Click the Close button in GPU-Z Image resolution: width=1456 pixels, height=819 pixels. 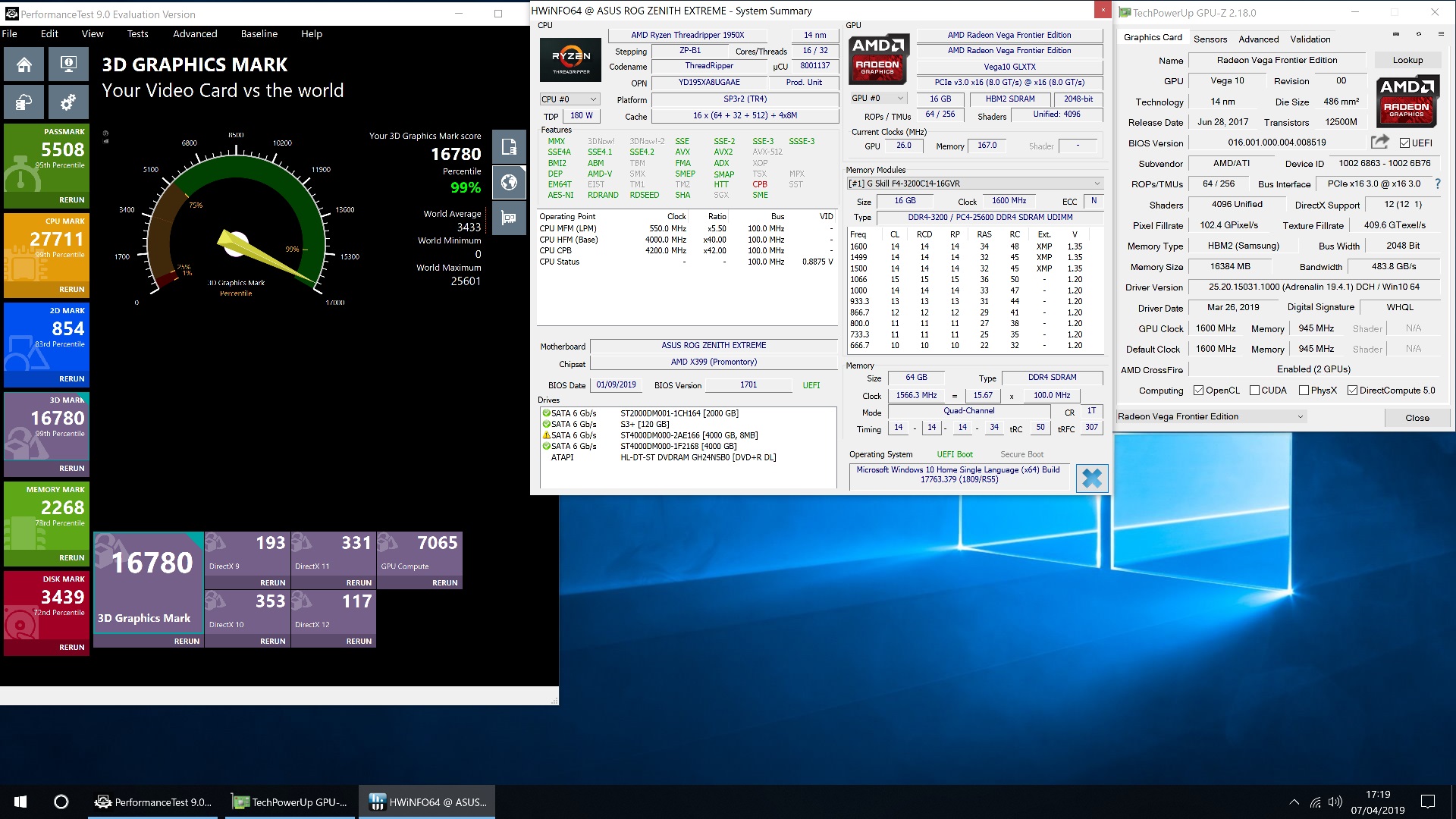(1417, 418)
